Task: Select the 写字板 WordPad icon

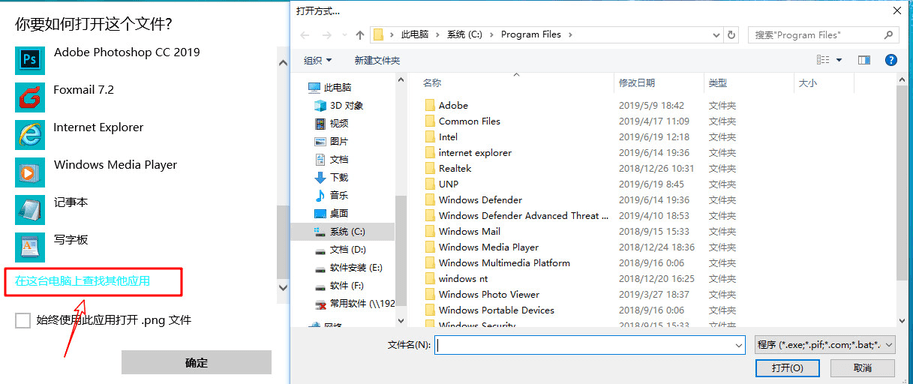Action: click(x=30, y=246)
